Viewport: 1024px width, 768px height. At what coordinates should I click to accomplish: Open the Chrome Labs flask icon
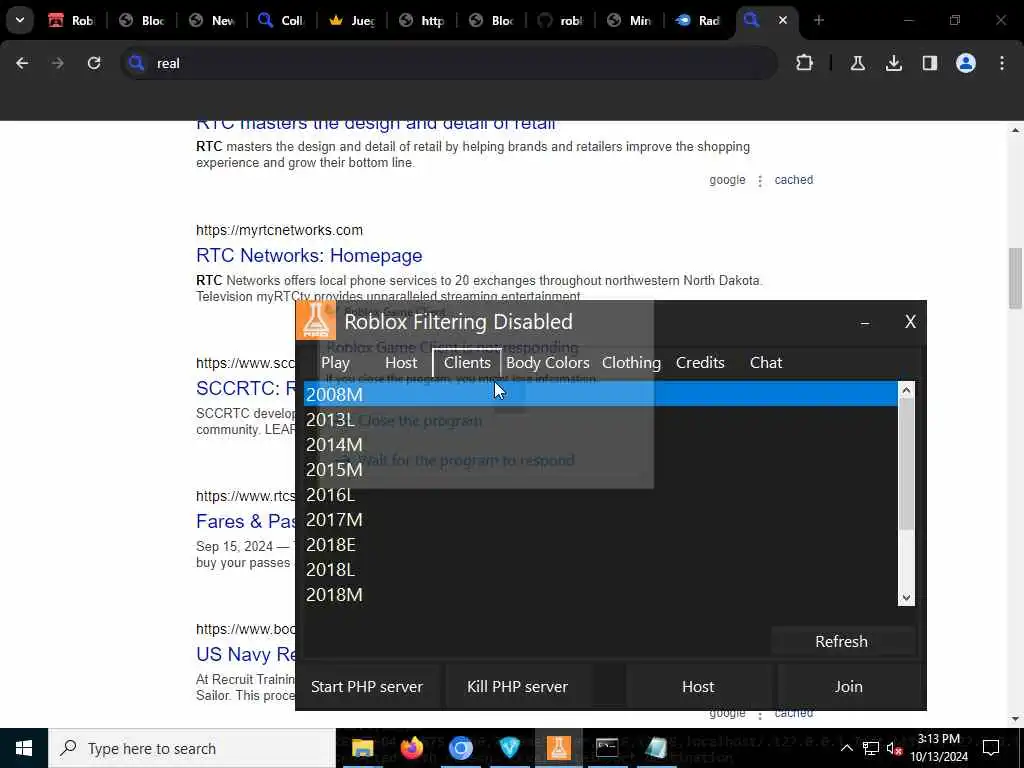point(857,63)
